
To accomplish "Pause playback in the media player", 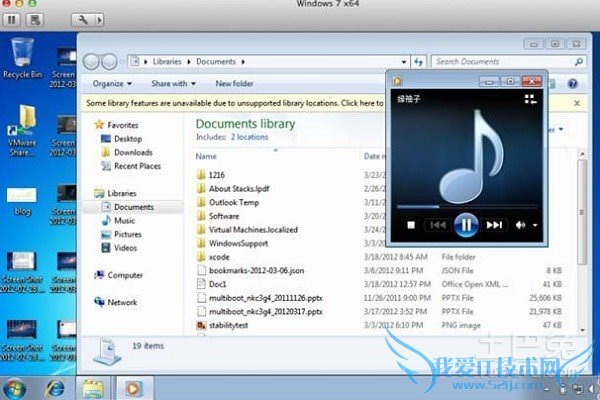I will coord(466,225).
